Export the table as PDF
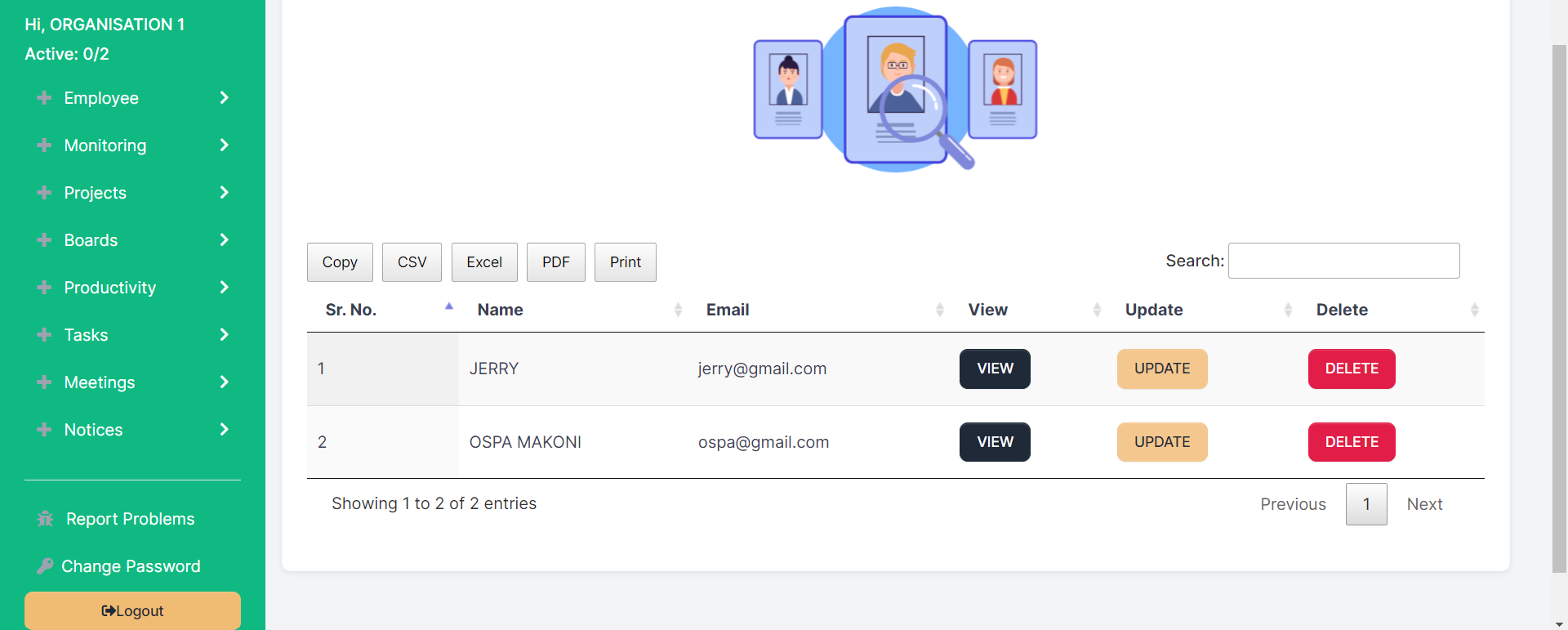The width and height of the screenshot is (1568, 630). tap(555, 262)
